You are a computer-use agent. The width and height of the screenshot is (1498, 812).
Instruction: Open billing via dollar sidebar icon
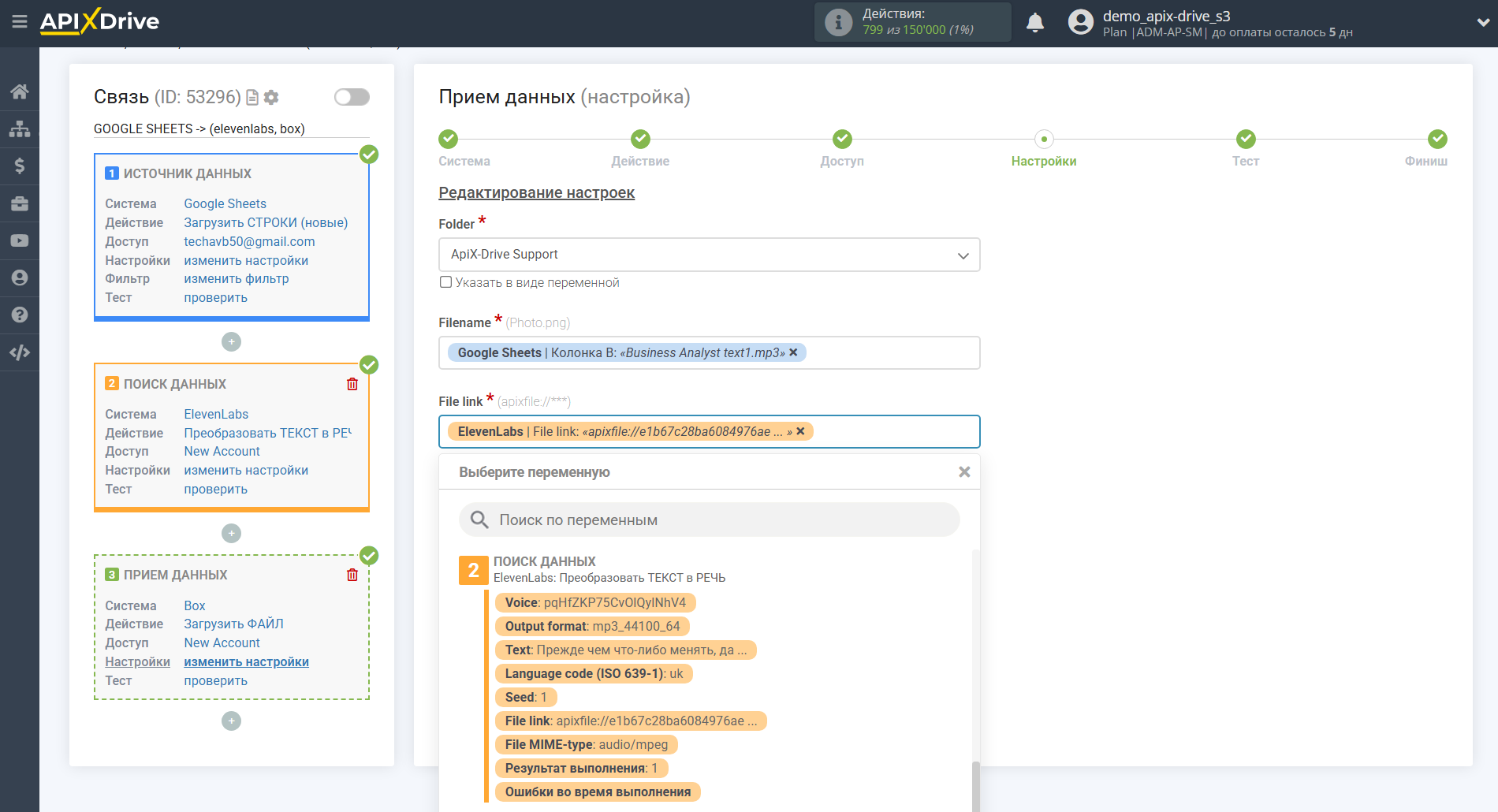coord(20,166)
